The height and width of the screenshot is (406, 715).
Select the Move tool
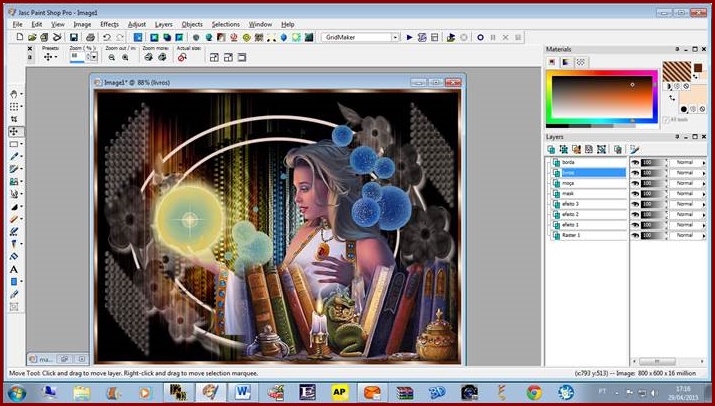pyautogui.click(x=14, y=131)
